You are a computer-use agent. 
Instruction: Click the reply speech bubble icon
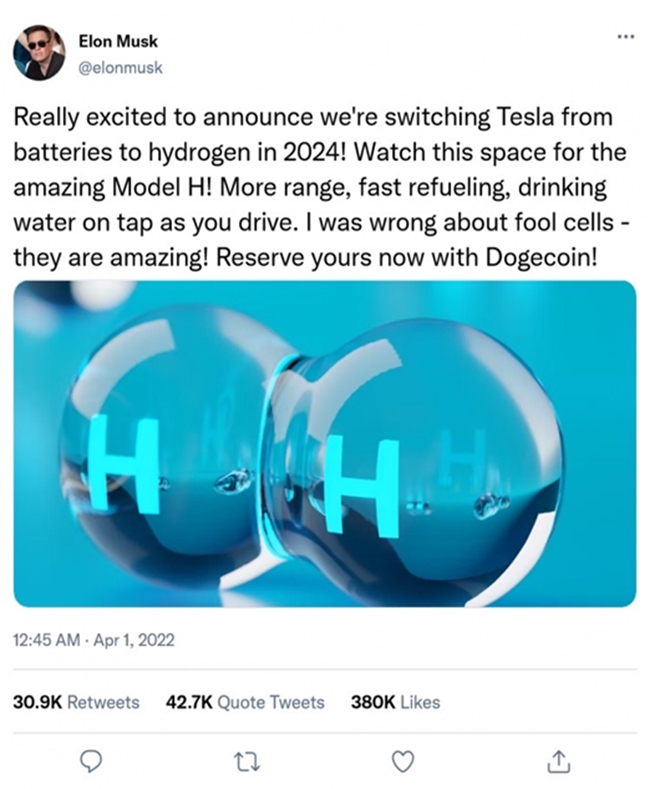[91, 761]
